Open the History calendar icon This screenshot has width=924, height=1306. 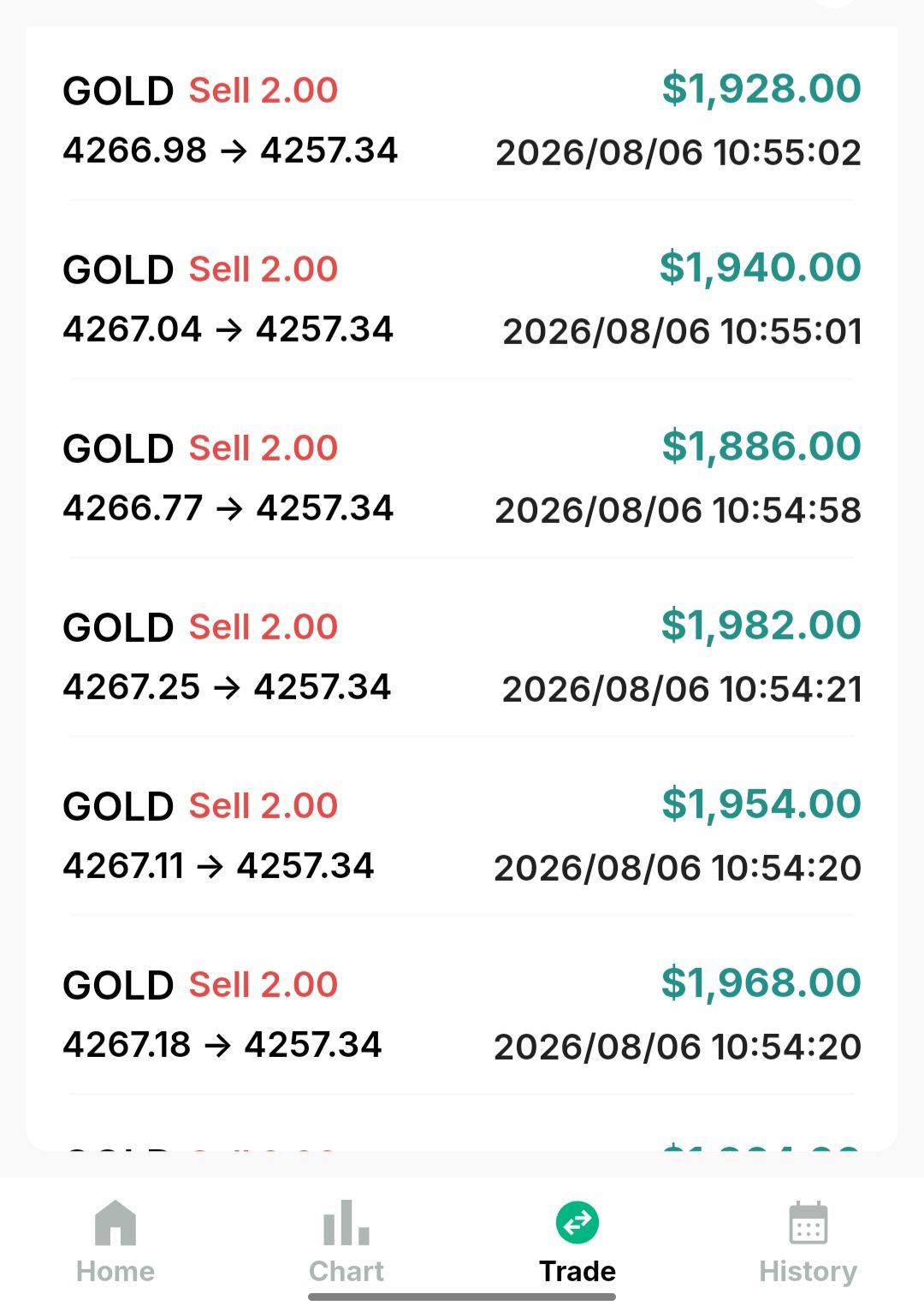pos(808,1222)
